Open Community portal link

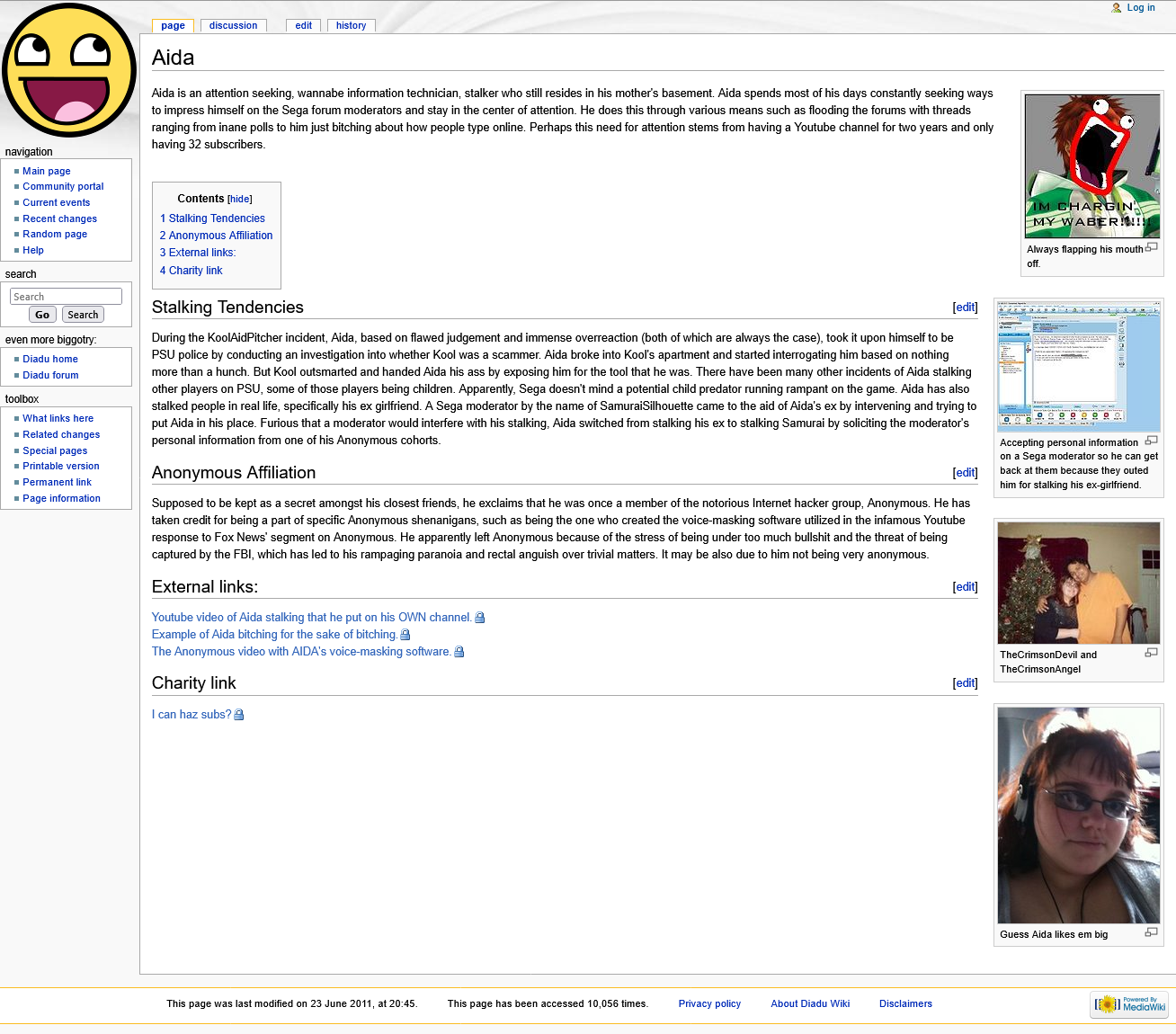pos(63,187)
